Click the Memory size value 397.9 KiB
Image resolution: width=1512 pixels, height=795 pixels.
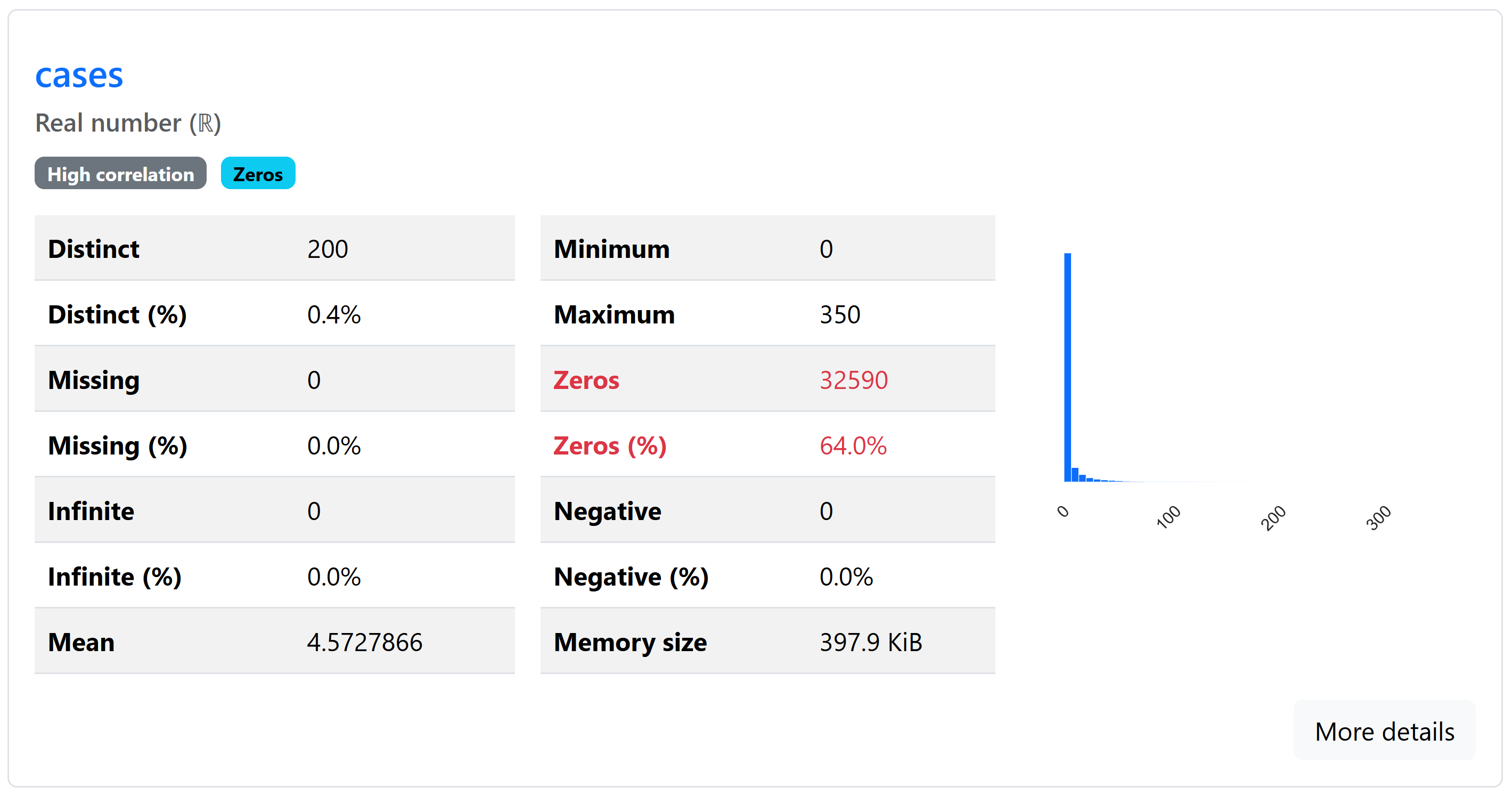[870, 643]
